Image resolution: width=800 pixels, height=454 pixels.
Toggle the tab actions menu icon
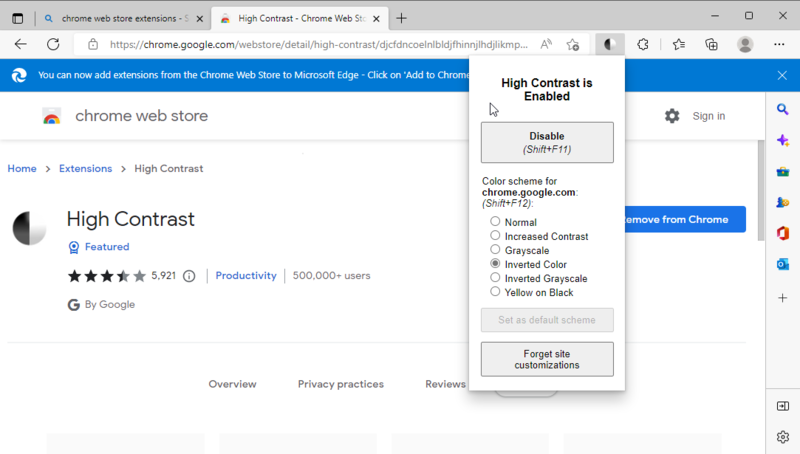[x=17, y=18]
